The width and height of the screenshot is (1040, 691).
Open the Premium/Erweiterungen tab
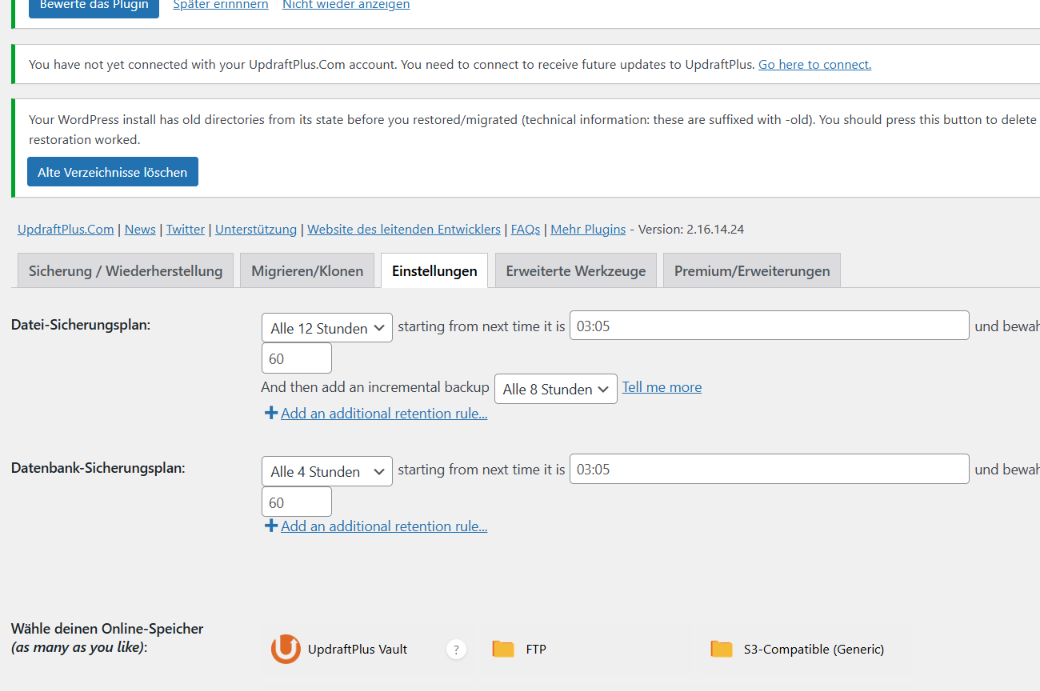point(752,271)
